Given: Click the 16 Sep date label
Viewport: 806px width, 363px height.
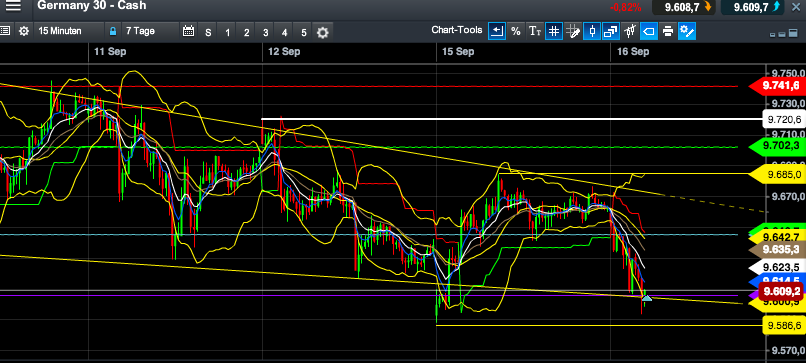Looking at the screenshot, I should [x=632, y=51].
